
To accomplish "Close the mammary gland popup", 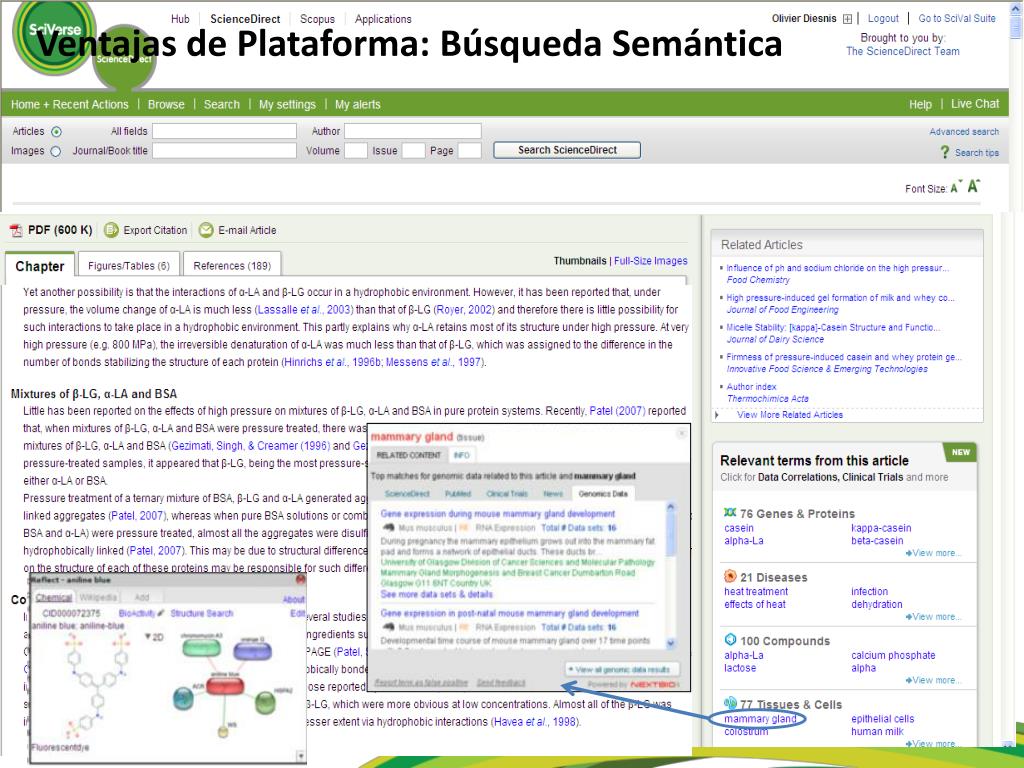I will pyautogui.click(x=681, y=433).
